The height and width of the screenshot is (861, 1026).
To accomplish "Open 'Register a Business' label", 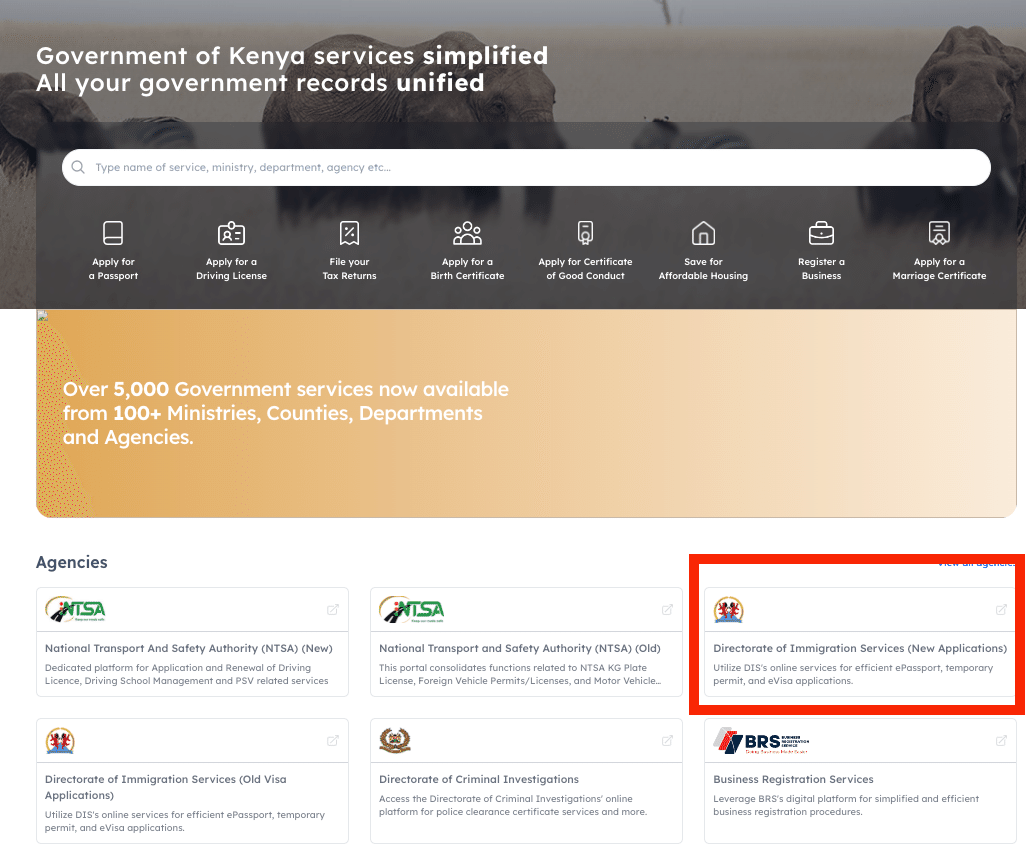I will [821, 269].
